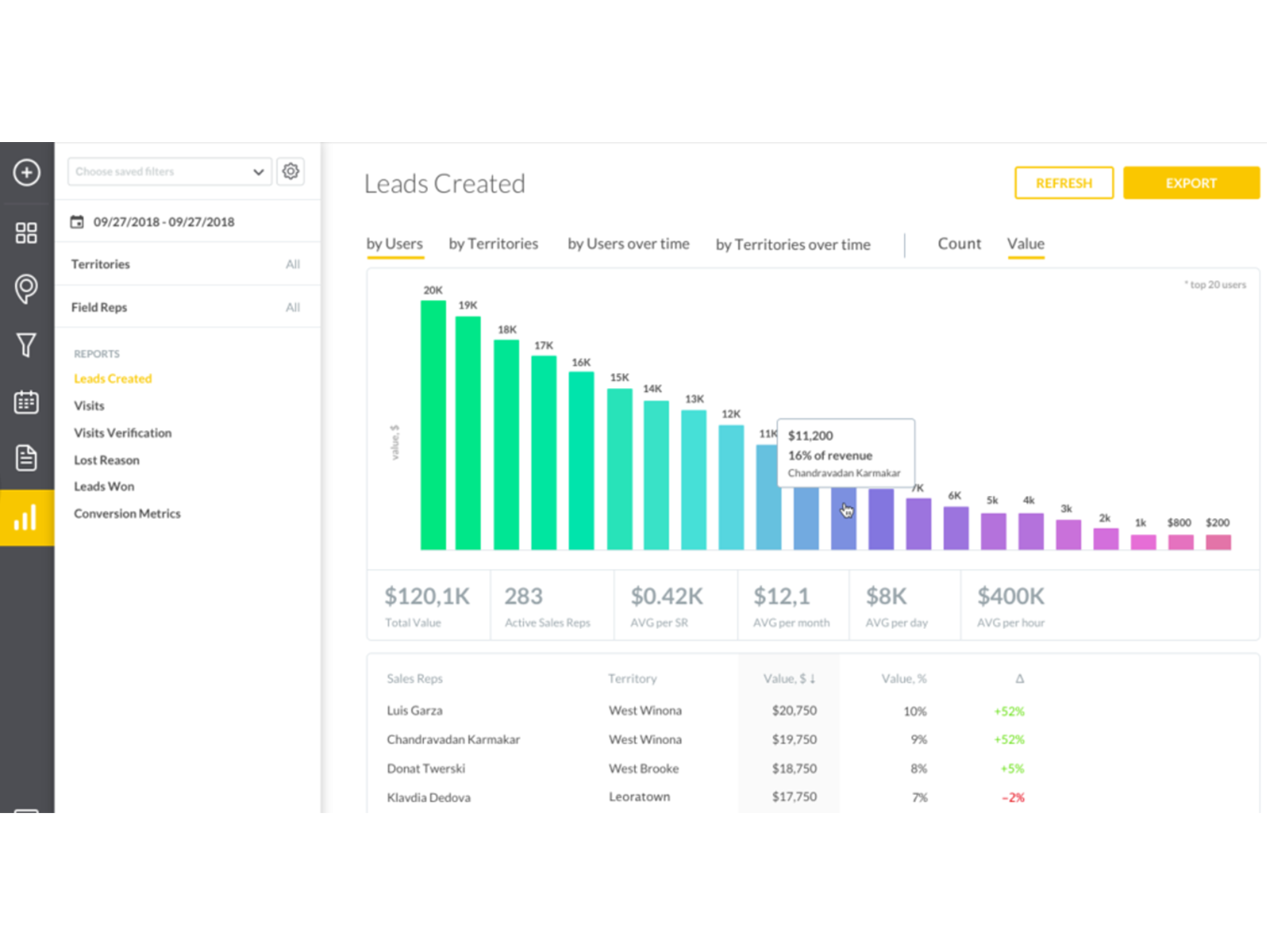This screenshot has height=952, width=1270.
Task: Open the filter funnel icon
Action: [x=27, y=345]
